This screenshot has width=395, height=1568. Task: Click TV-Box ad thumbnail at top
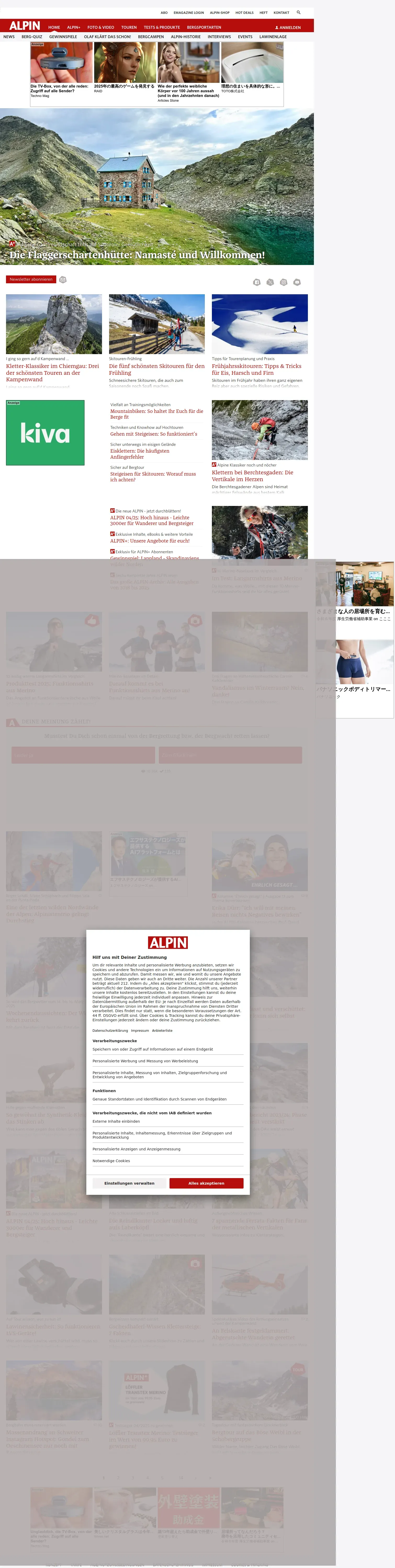[61, 63]
